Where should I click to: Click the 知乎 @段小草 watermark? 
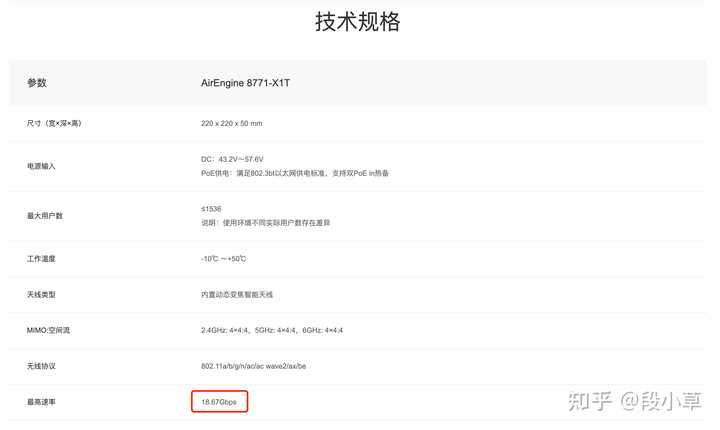pyautogui.click(x=635, y=401)
